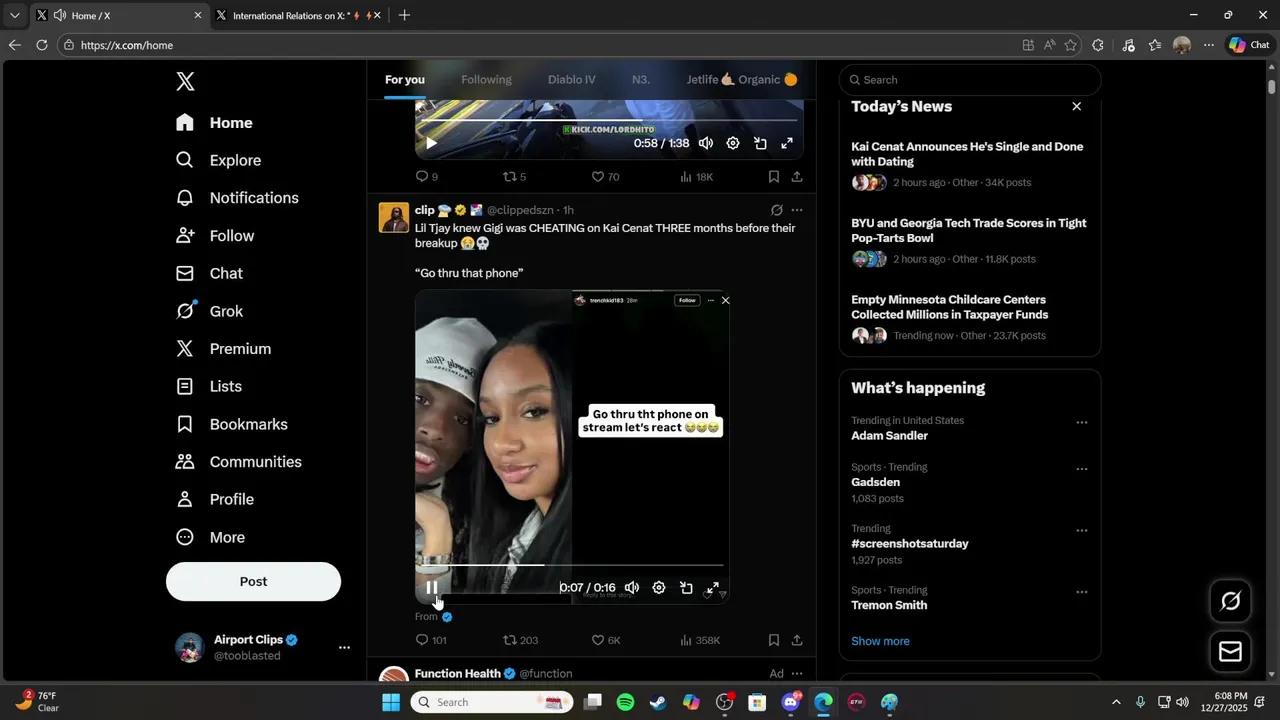Viewport: 1280px width, 720px height.
Task: Switch to the International Relations browser tab
Action: 297,15
